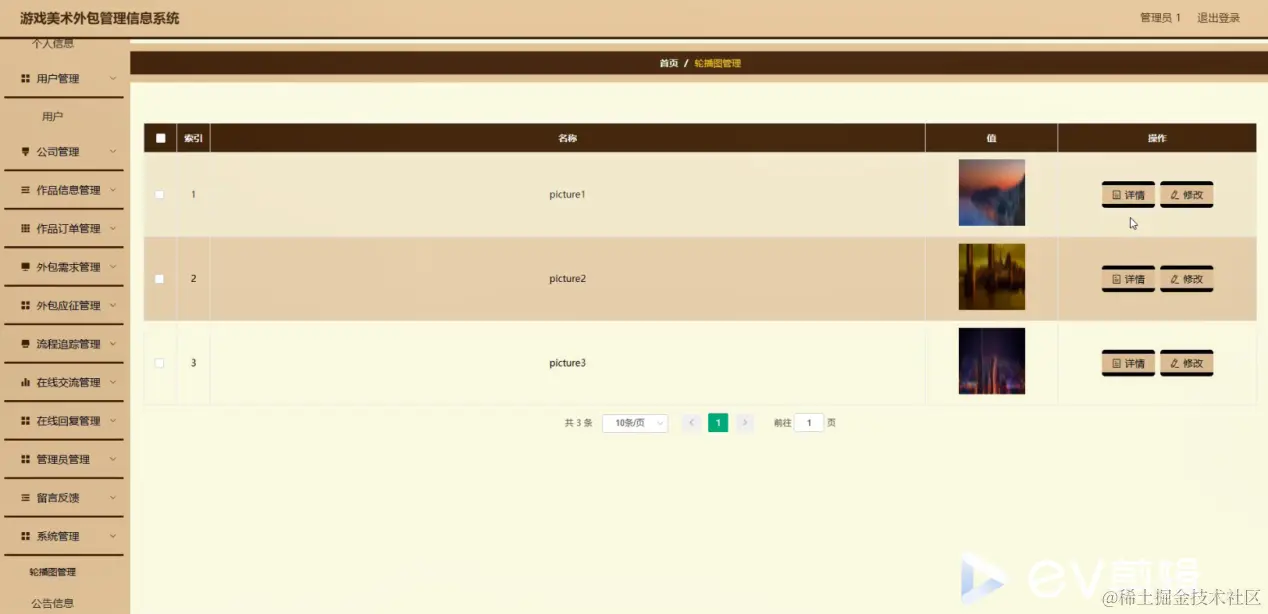Click the picture1 name cell

click(x=567, y=194)
